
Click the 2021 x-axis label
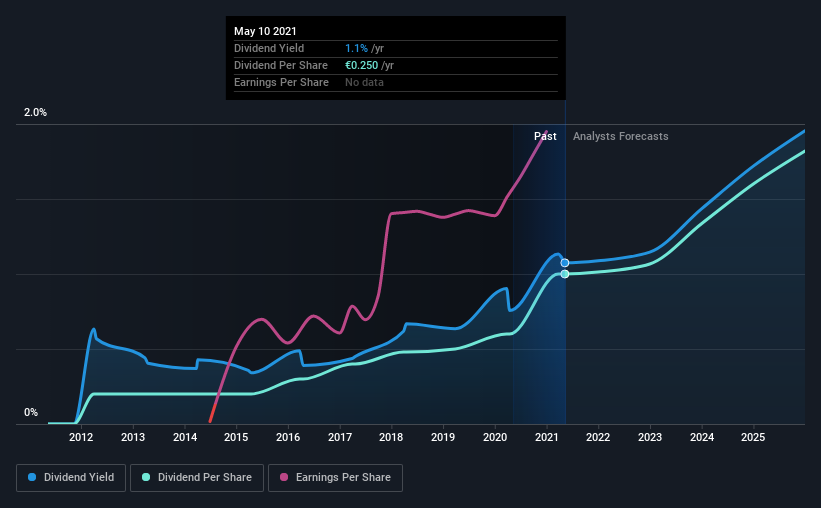point(547,437)
